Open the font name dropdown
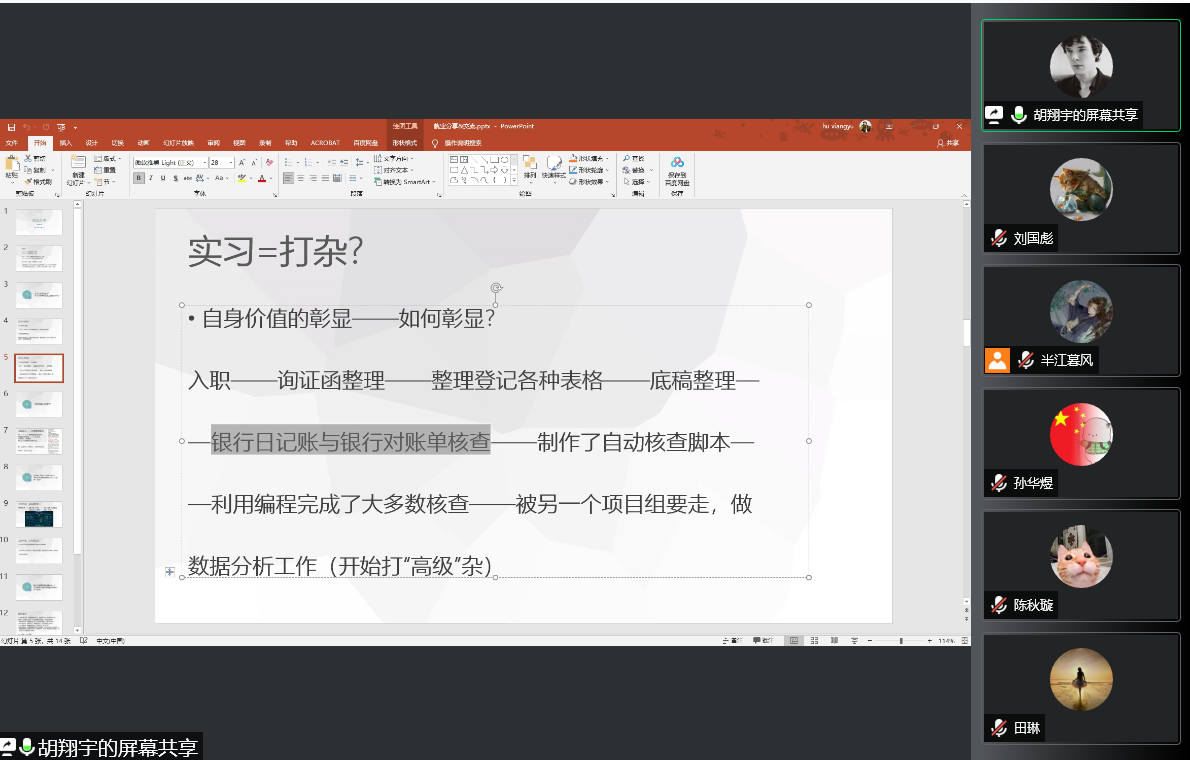 (x=201, y=162)
